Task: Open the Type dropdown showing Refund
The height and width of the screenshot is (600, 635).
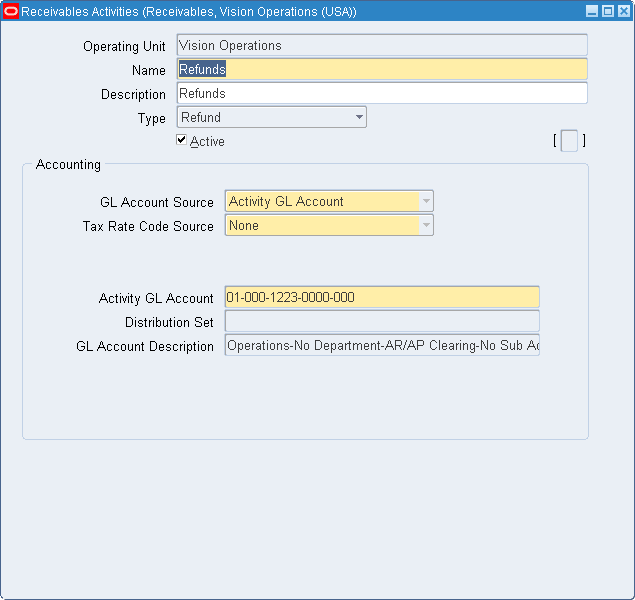Action: click(272, 117)
